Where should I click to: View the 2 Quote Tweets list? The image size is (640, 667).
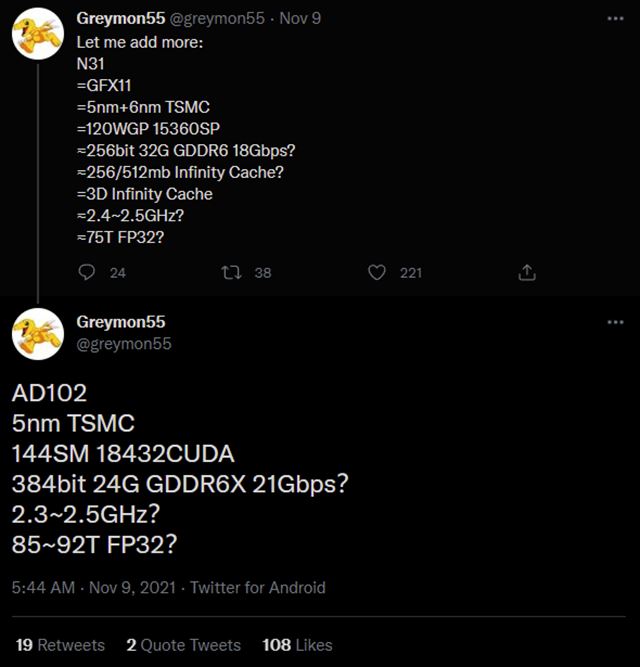click(x=183, y=645)
